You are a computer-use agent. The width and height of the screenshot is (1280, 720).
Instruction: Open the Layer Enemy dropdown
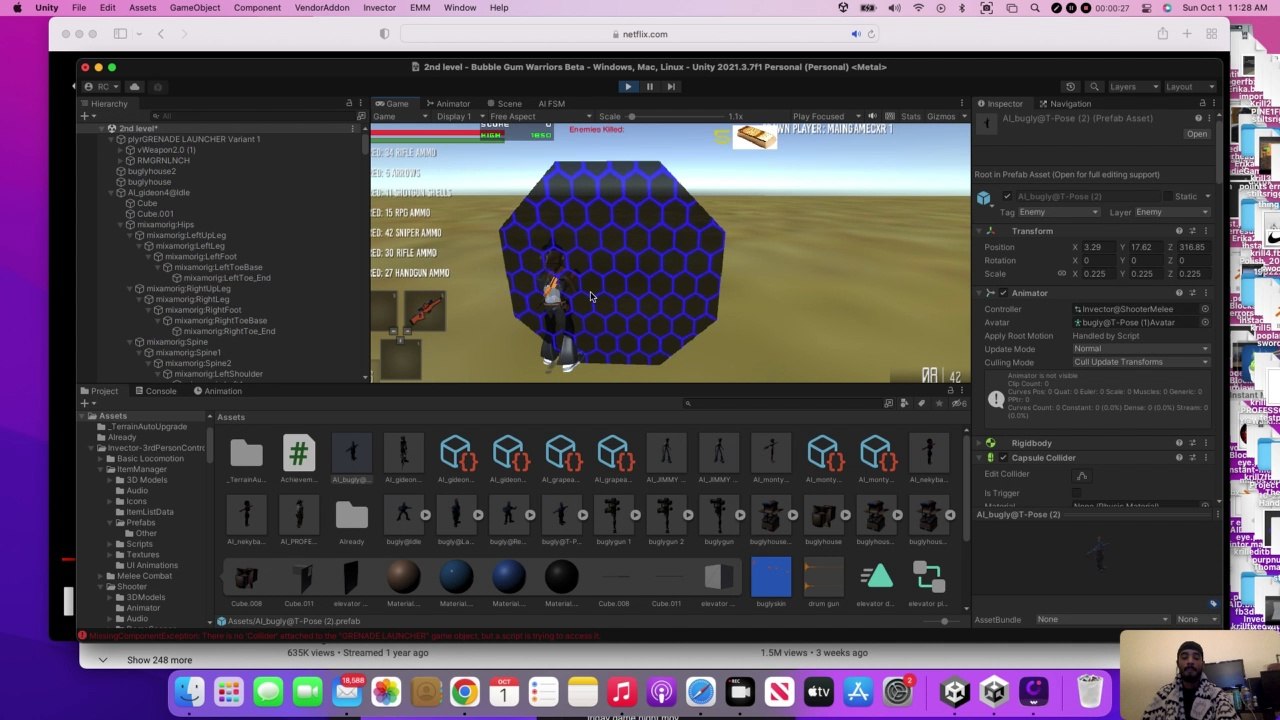click(1170, 212)
